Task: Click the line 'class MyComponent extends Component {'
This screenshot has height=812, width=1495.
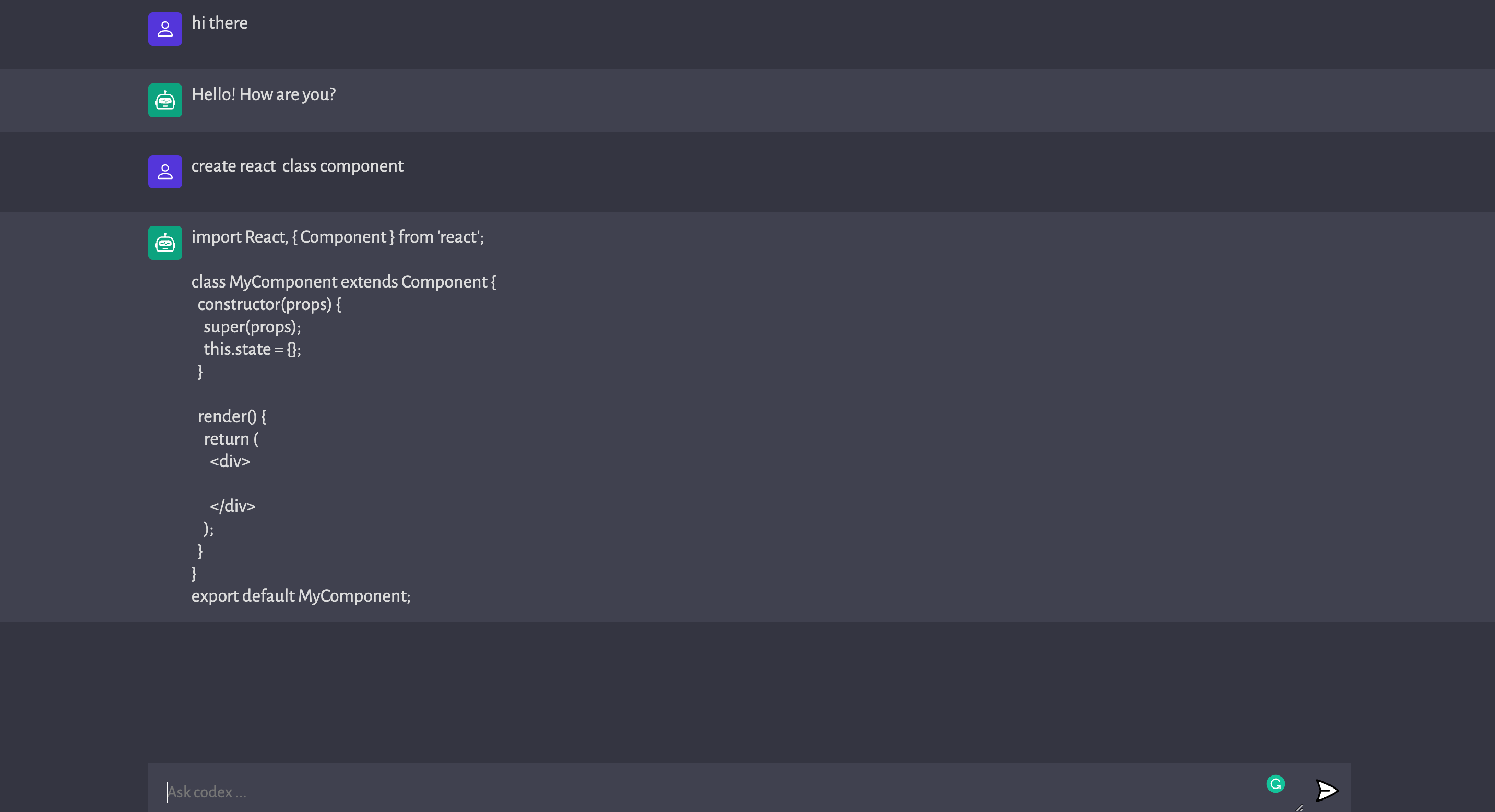Action: tap(343, 282)
